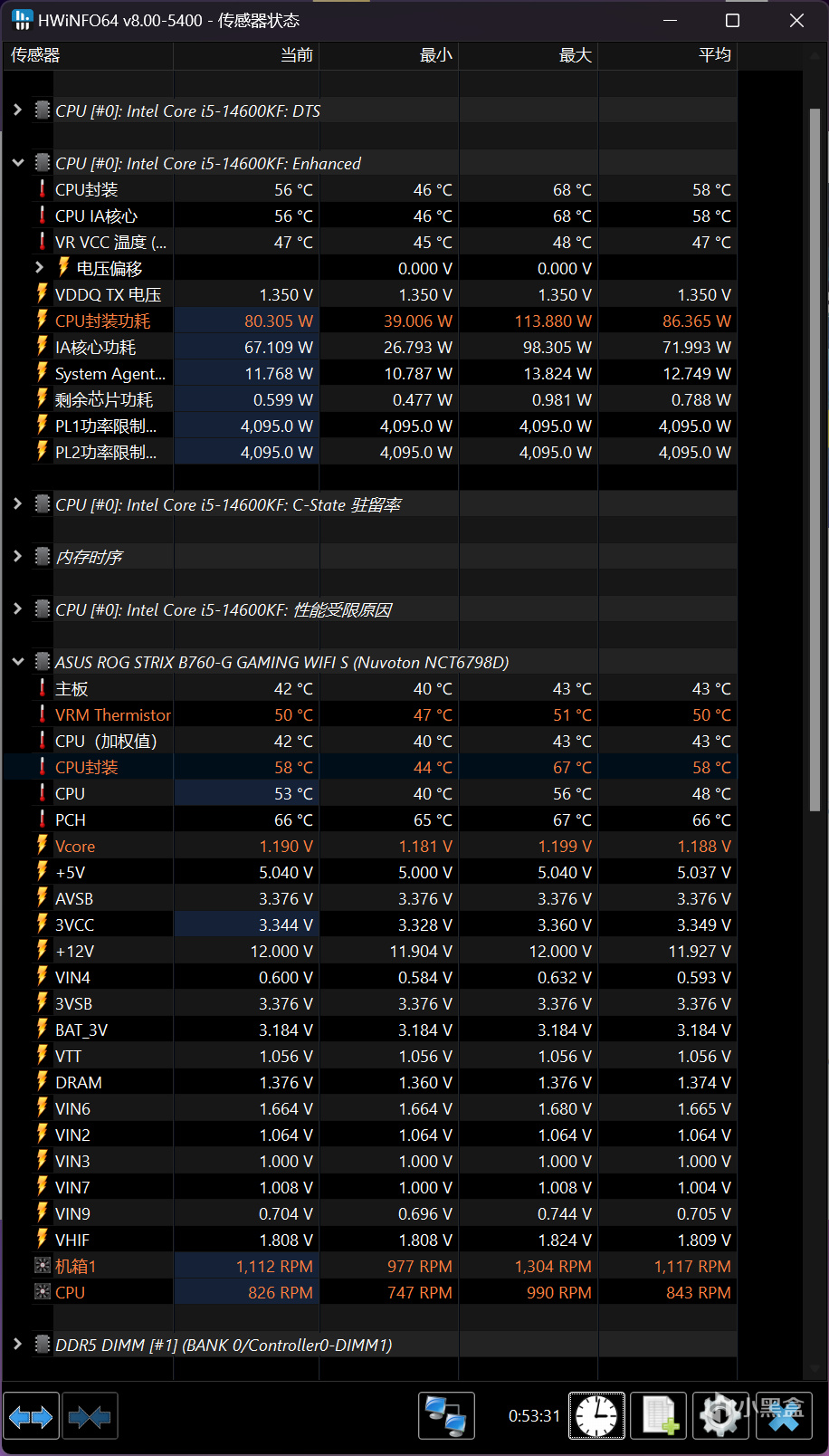Open sensor settings gear icon
The width and height of the screenshot is (829, 1456).
(x=720, y=1416)
